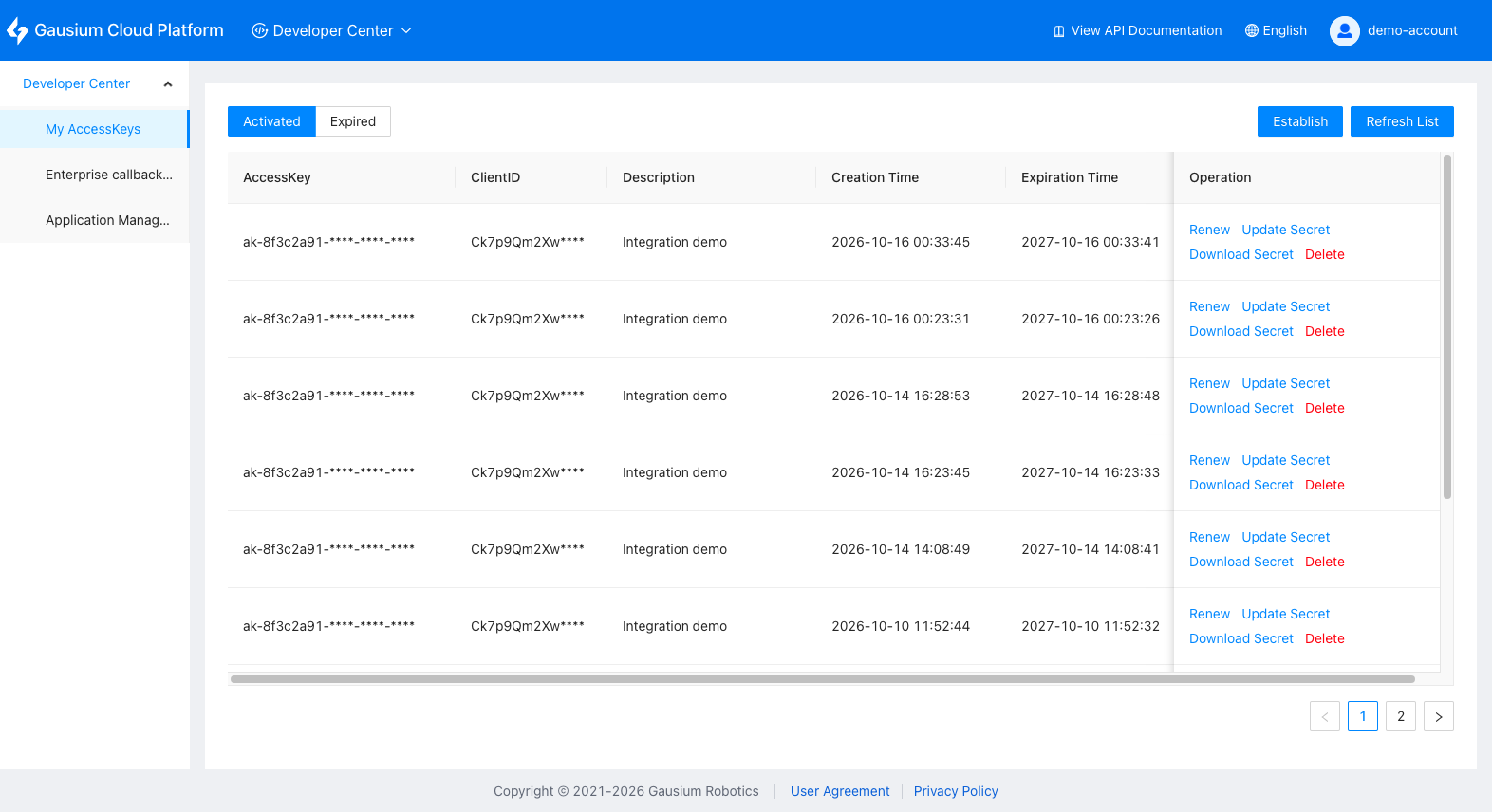Click expiration time 2027-10-14 14:08:41
1492x812 pixels.
1091,549
